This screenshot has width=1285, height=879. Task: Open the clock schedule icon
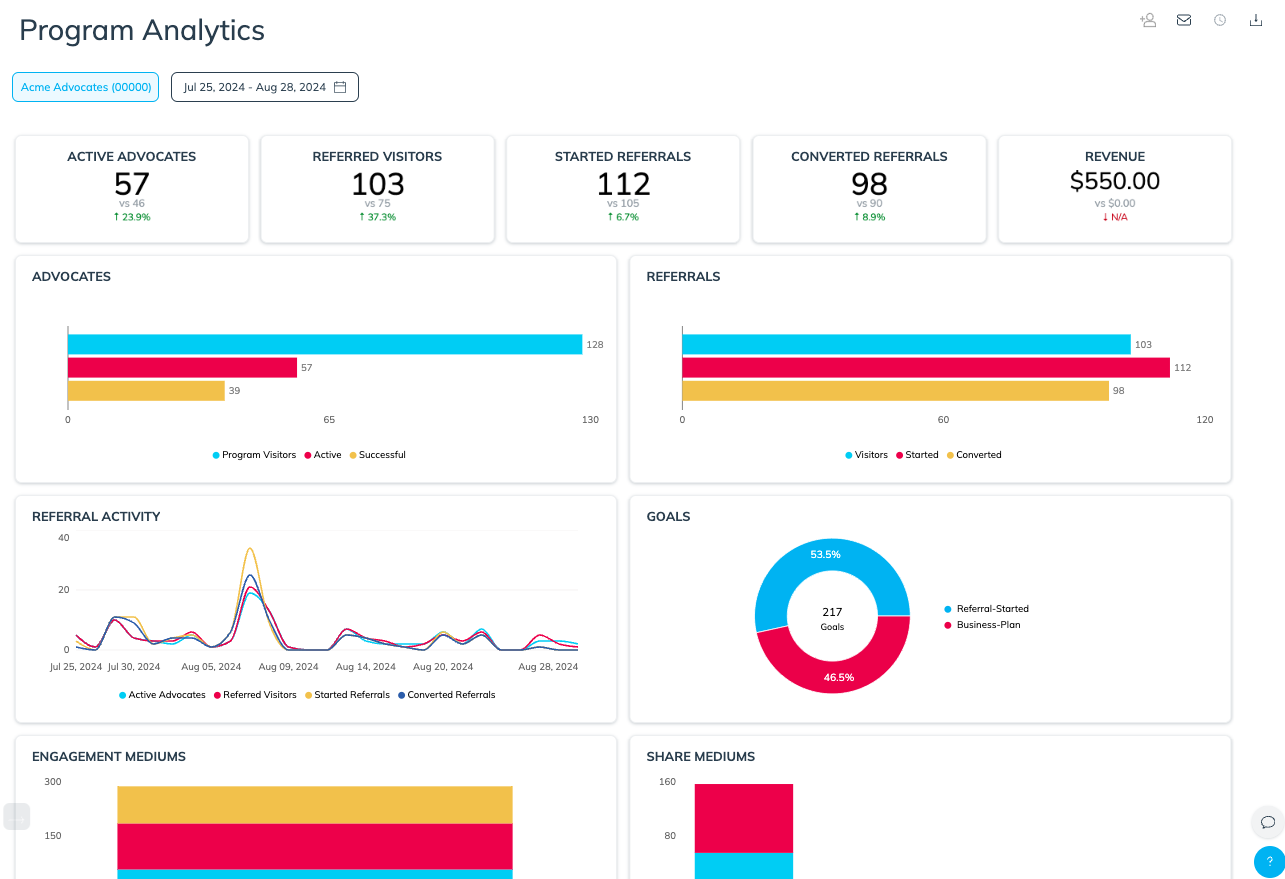pos(1220,20)
